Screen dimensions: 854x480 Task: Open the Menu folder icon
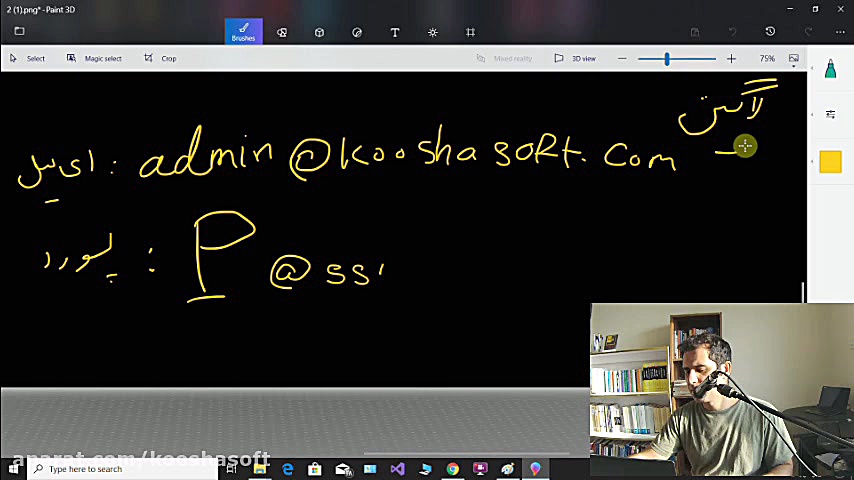(x=19, y=32)
